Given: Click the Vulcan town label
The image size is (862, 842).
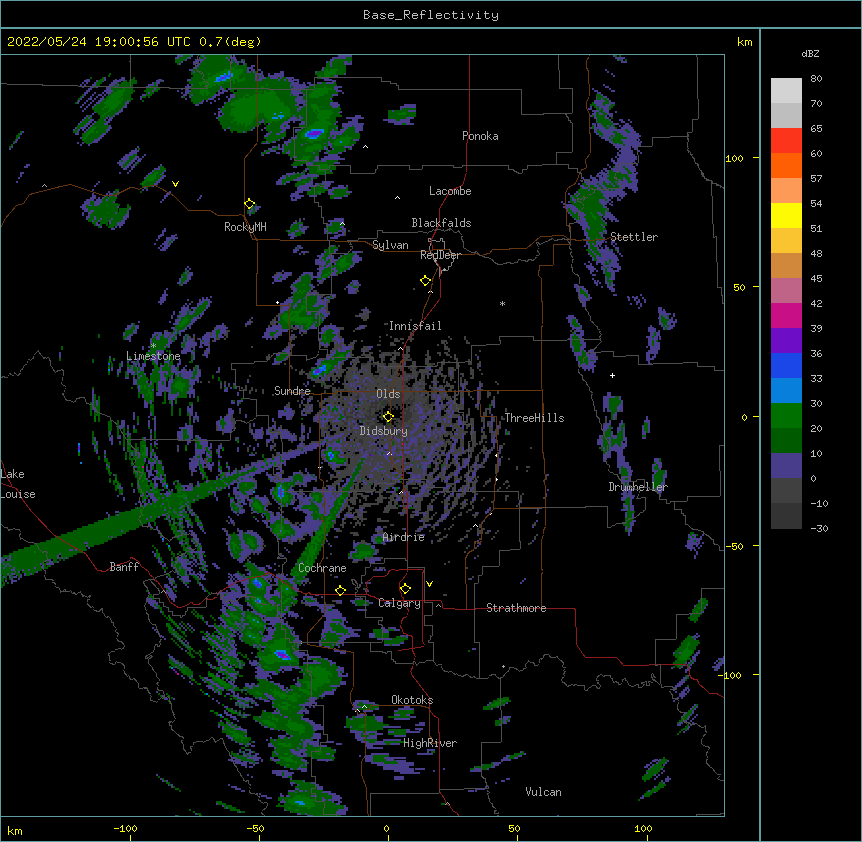Looking at the screenshot, I should (x=543, y=792).
